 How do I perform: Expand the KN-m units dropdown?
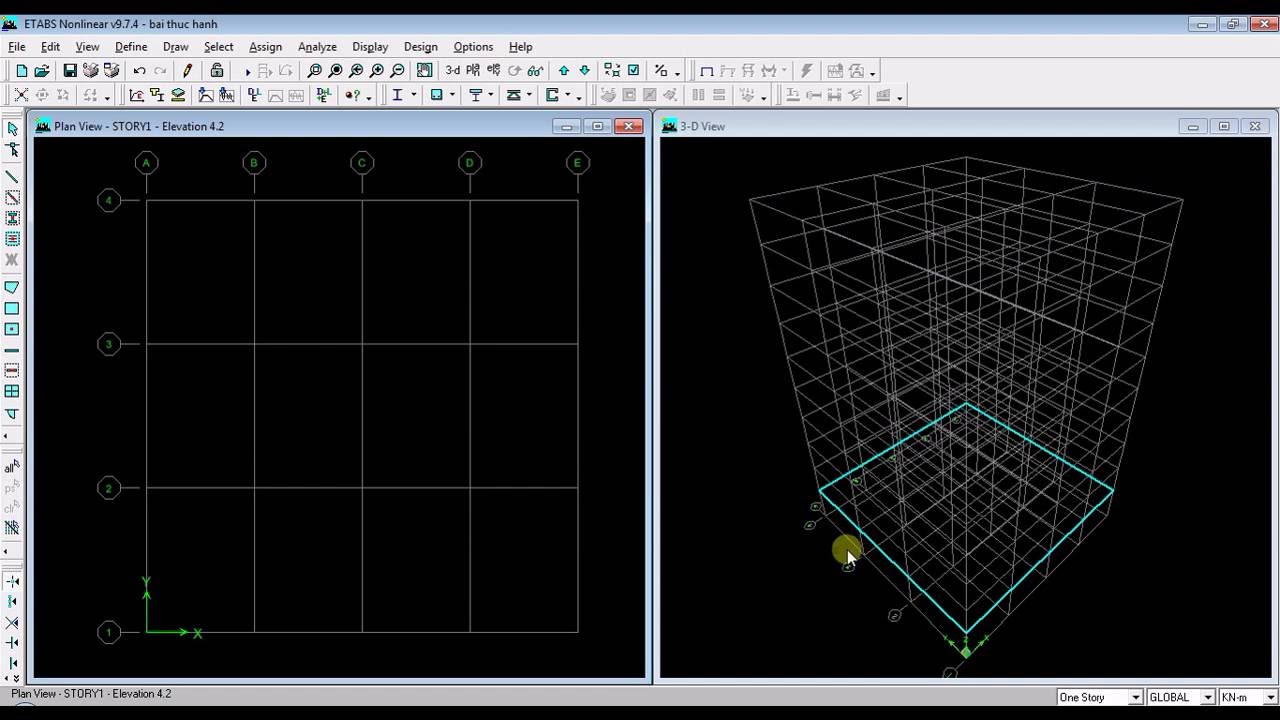(1271, 697)
